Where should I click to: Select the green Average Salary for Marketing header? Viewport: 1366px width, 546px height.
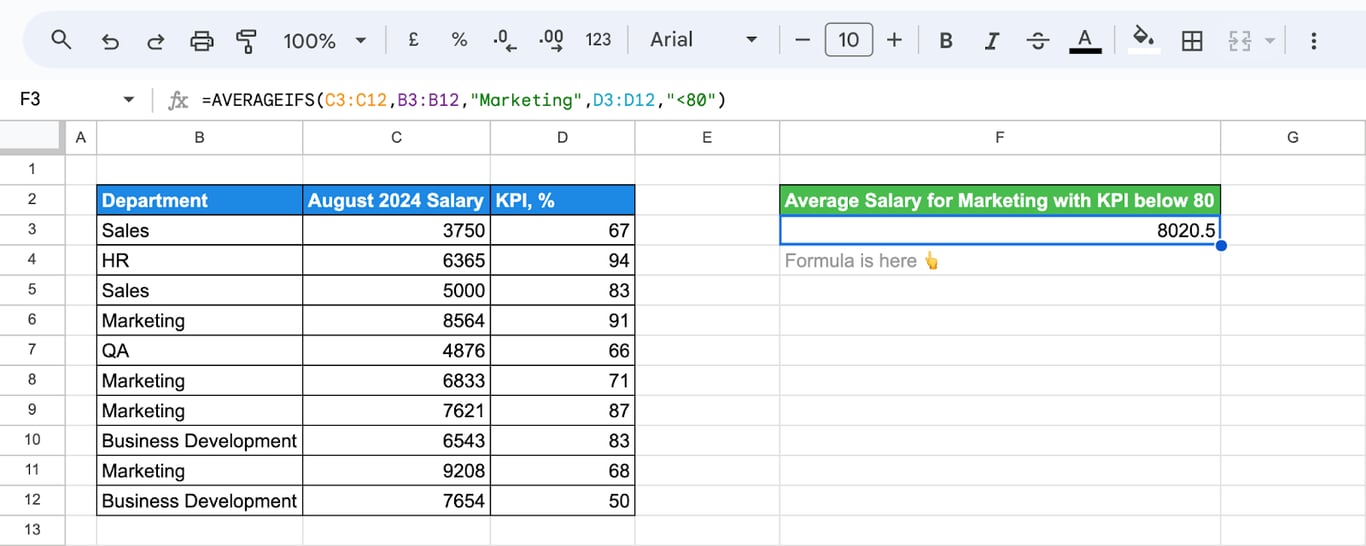tap(999, 200)
